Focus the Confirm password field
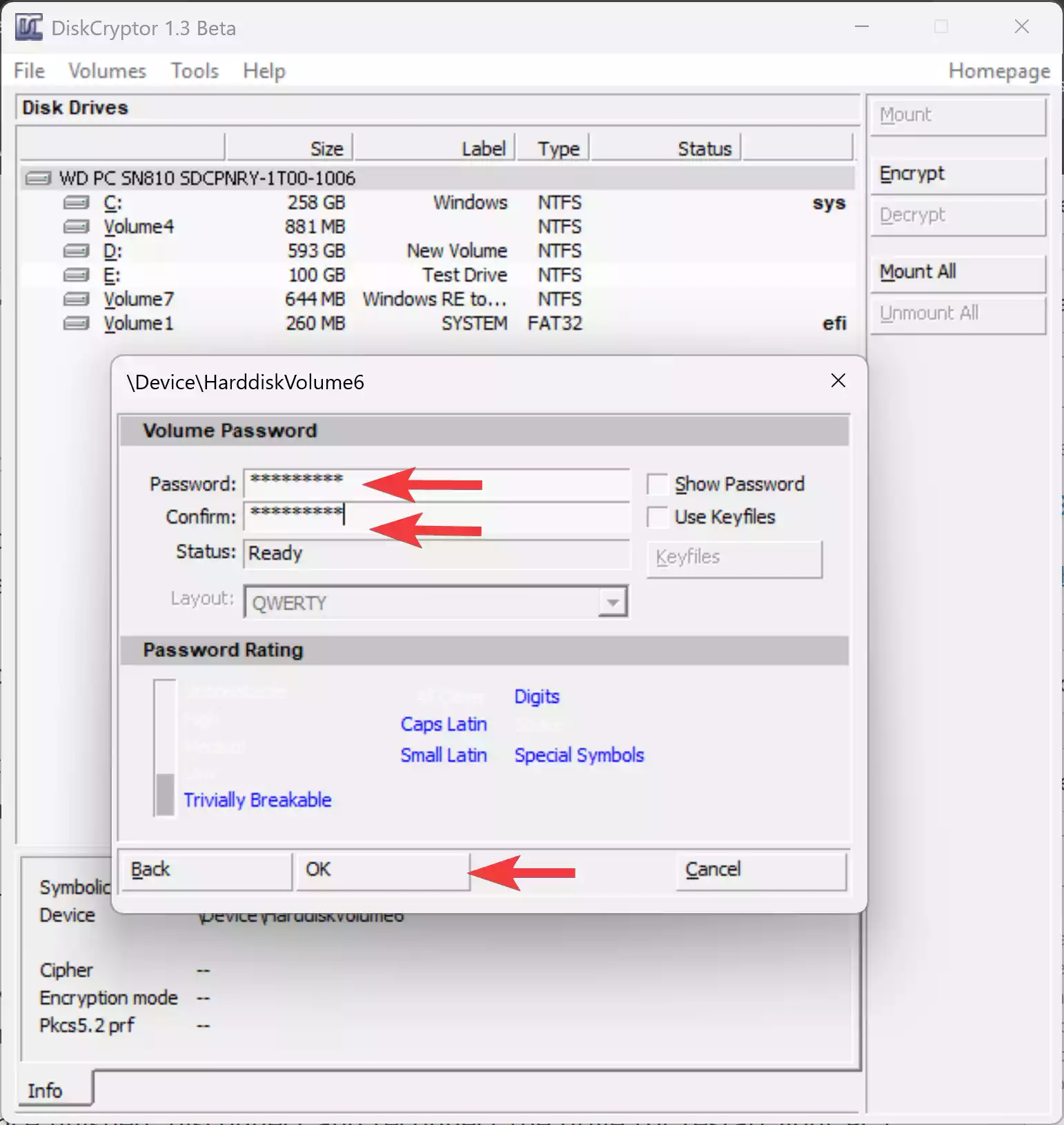This screenshot has width=1064, height=1125. [436, 516]
